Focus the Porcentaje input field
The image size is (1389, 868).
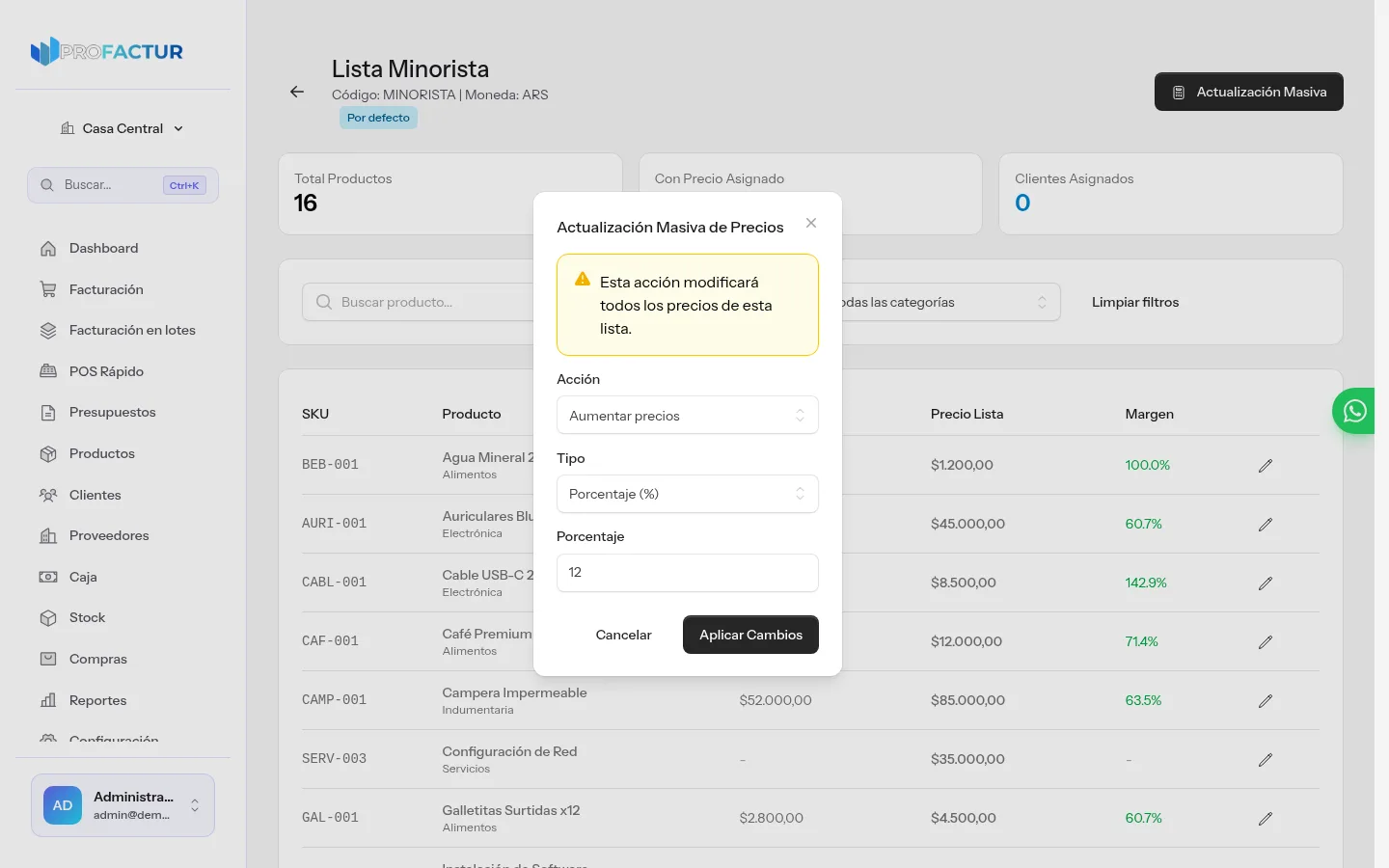pyautogui.click(x=688, y=573)
